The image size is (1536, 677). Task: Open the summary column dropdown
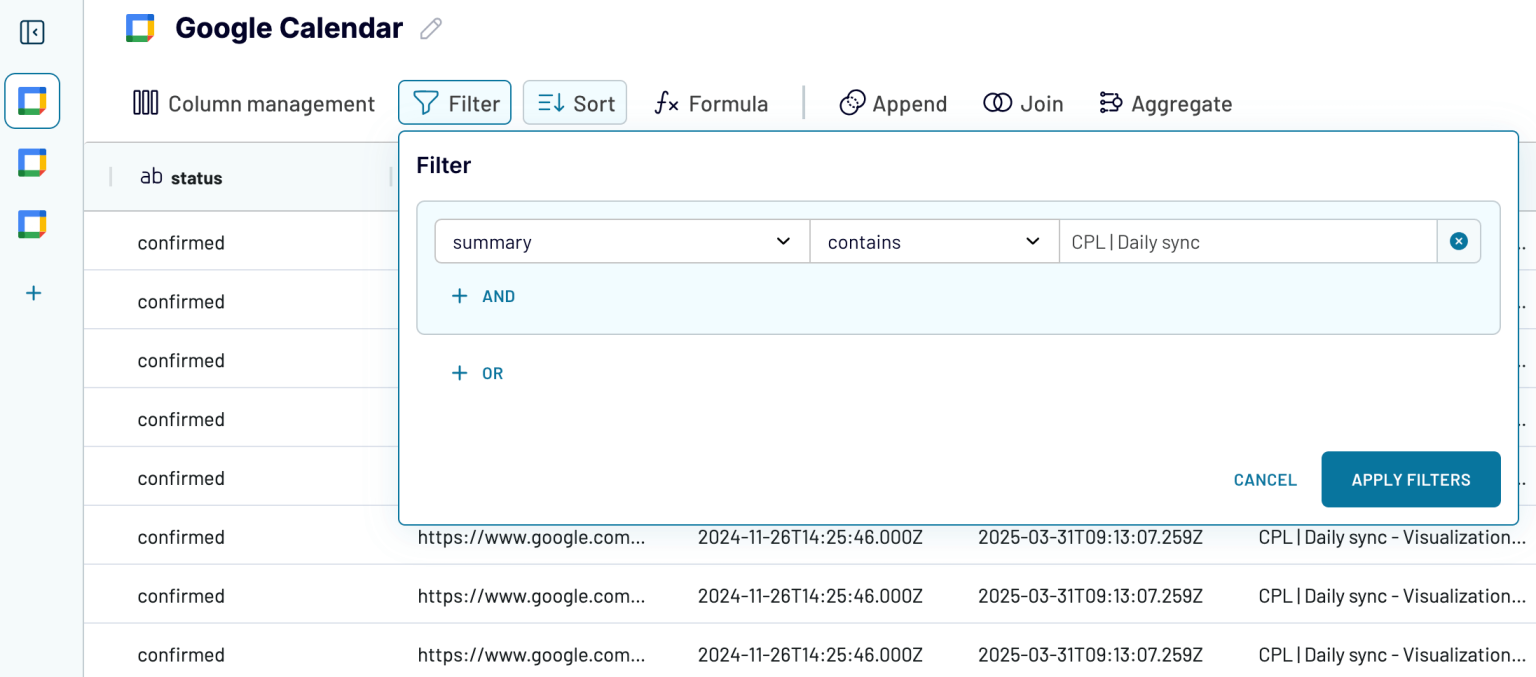[620, 241]
